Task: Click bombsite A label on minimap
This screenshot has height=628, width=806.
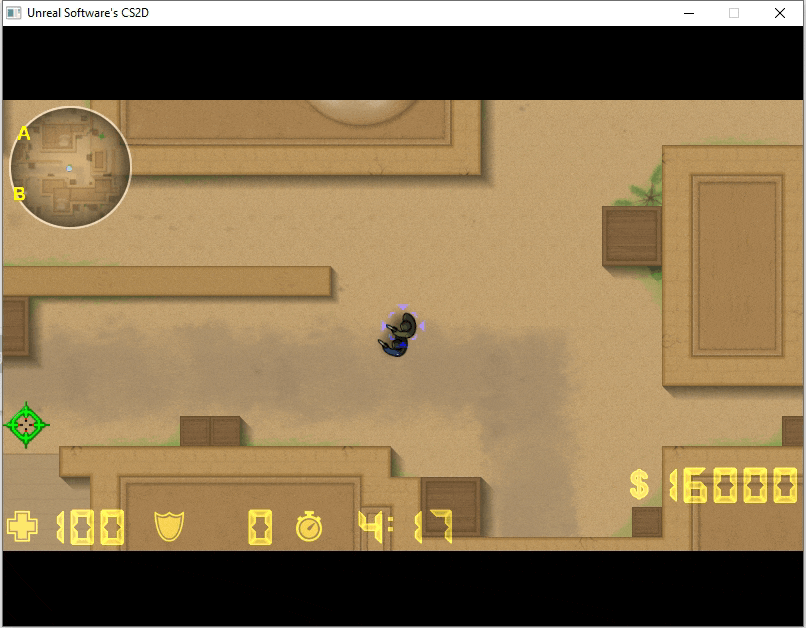Action: (x=24, y=134)
